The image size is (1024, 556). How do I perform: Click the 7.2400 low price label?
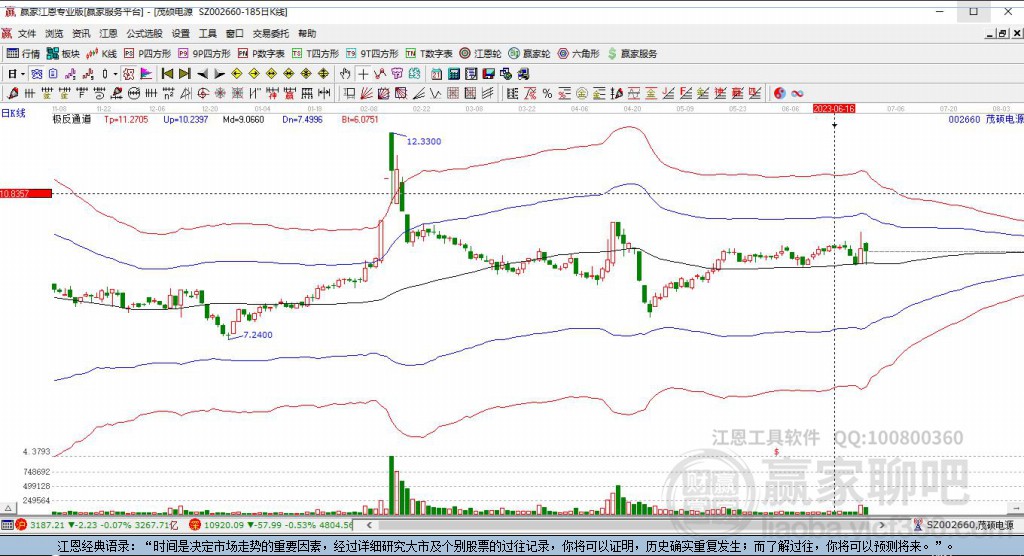(x=258, y=335)
